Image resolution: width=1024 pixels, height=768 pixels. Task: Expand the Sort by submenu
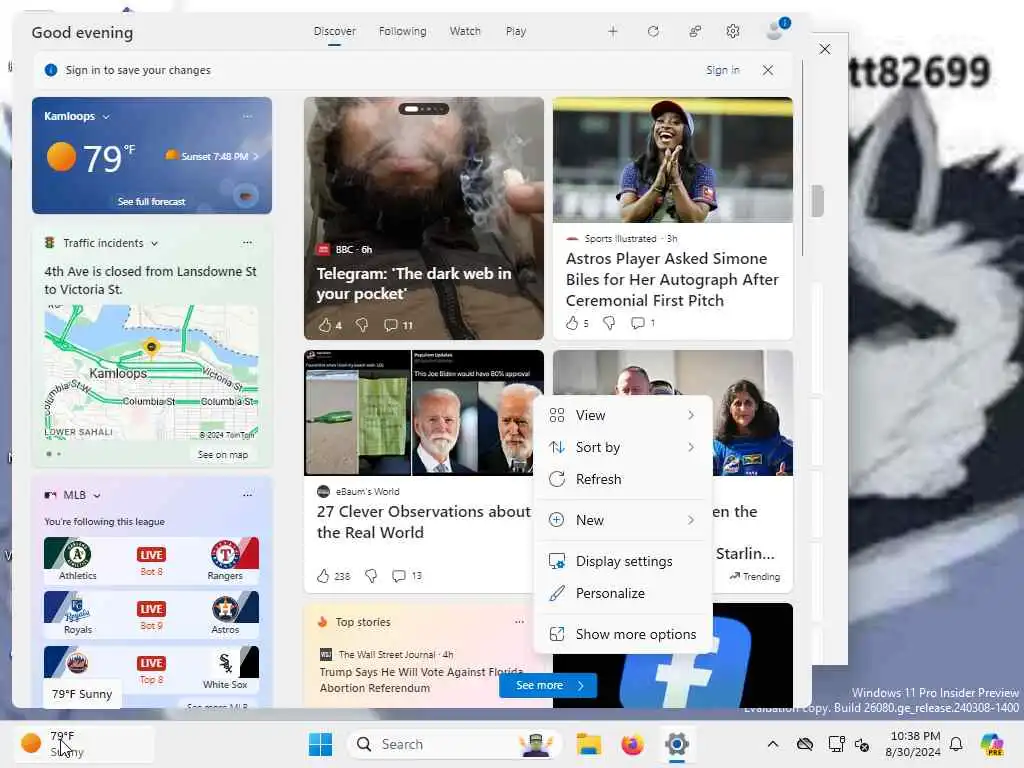622,447
